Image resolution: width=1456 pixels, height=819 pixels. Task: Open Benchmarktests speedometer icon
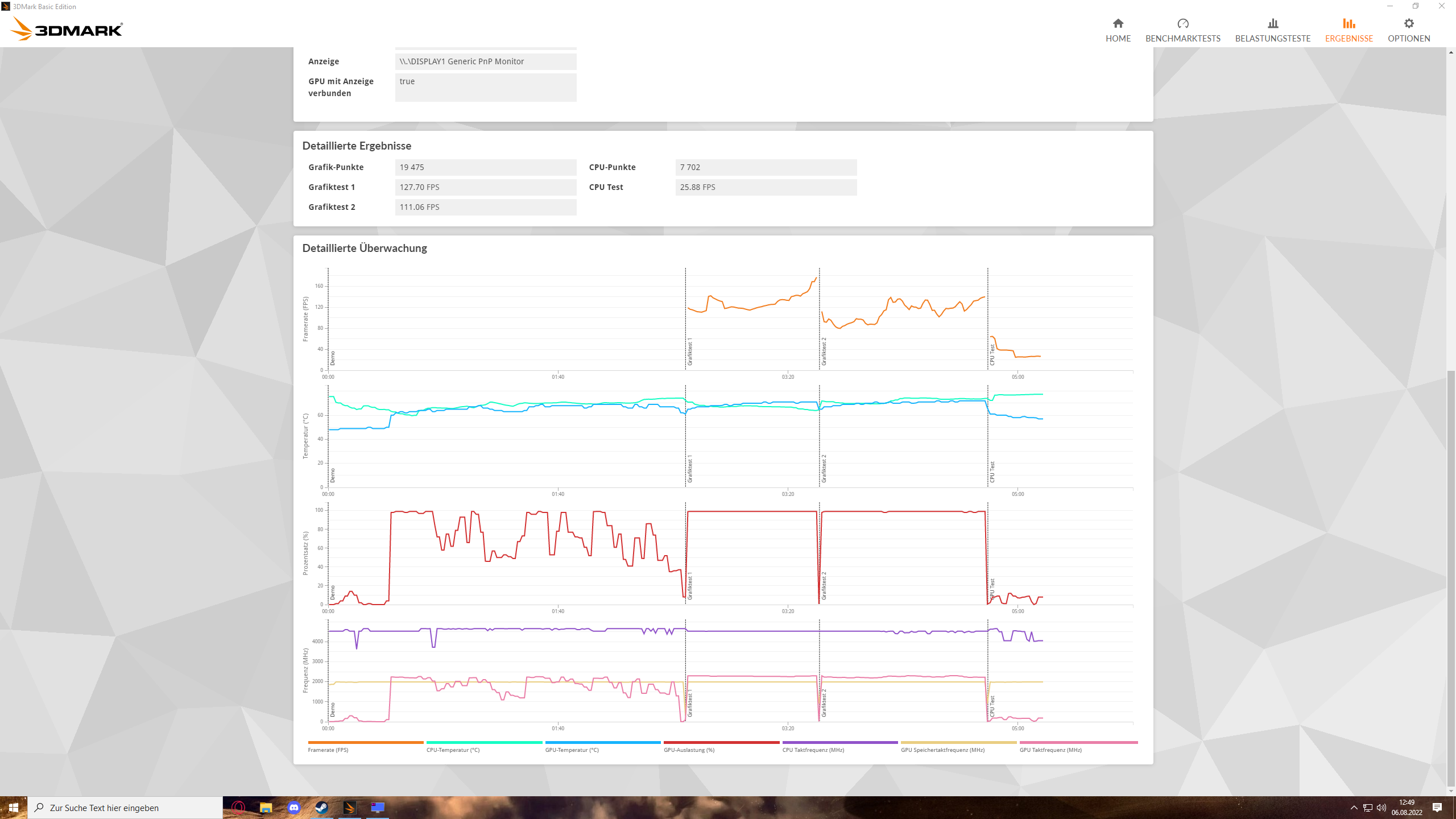click(1182, 24)
